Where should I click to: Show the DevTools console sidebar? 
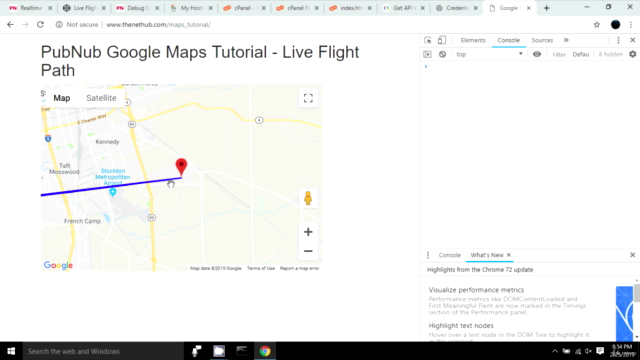tap(427, 54)
